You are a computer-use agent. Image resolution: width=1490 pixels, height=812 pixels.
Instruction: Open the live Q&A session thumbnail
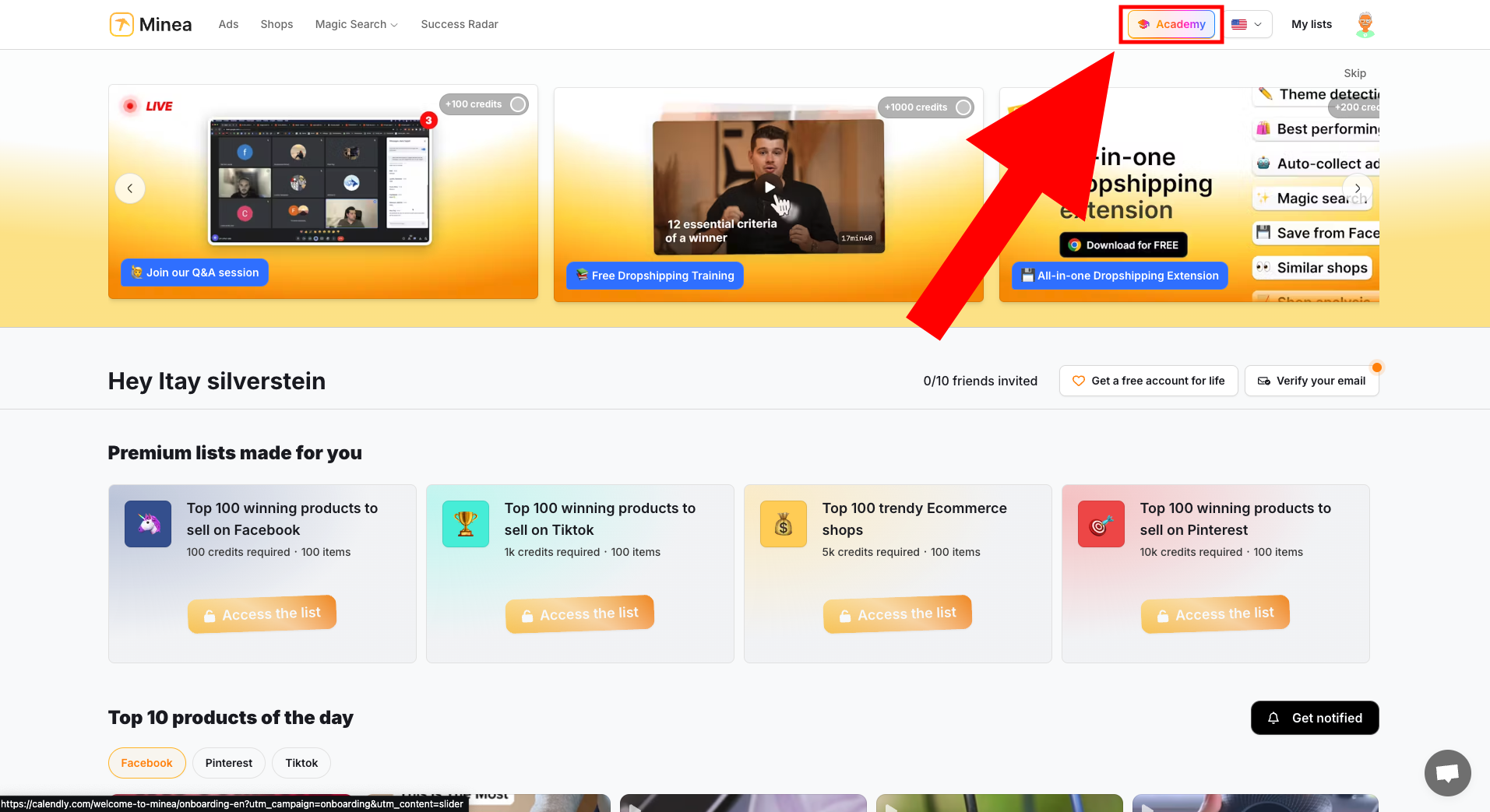pyautogui.click(x=319, y=181)
